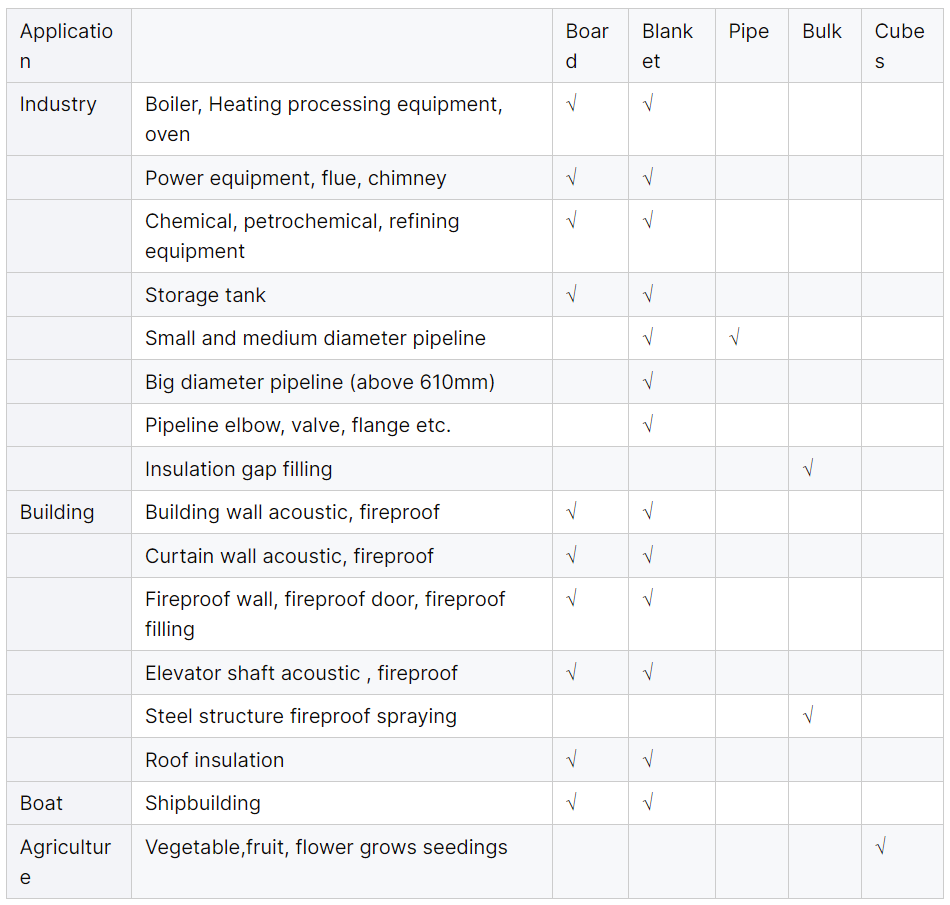Image resolution: width=950 pixels, height=905 pixels.
Task: Click the Blanket column header
Action: click(667, 46)
